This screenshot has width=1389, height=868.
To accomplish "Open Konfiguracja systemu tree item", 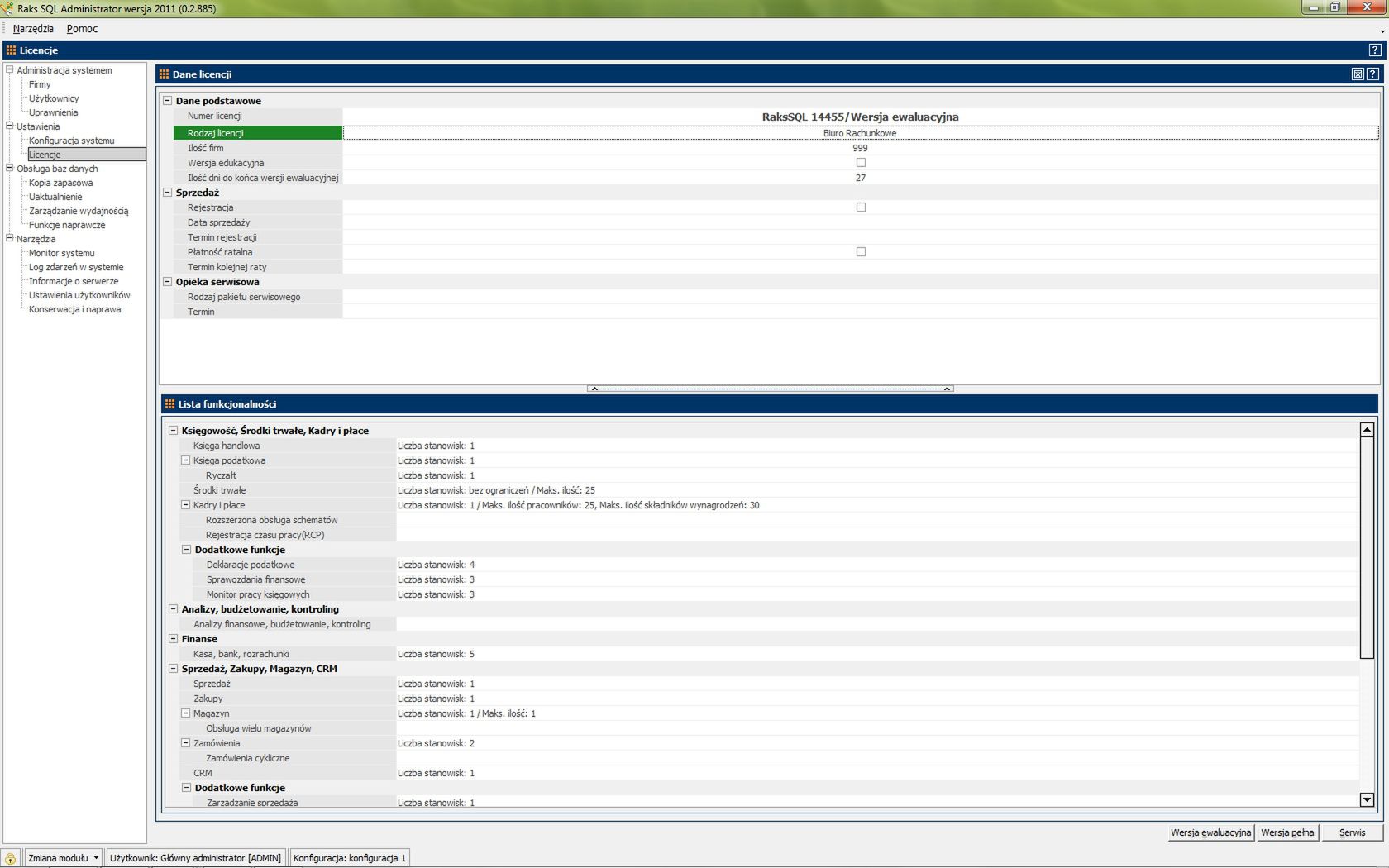I will point(71,141).
